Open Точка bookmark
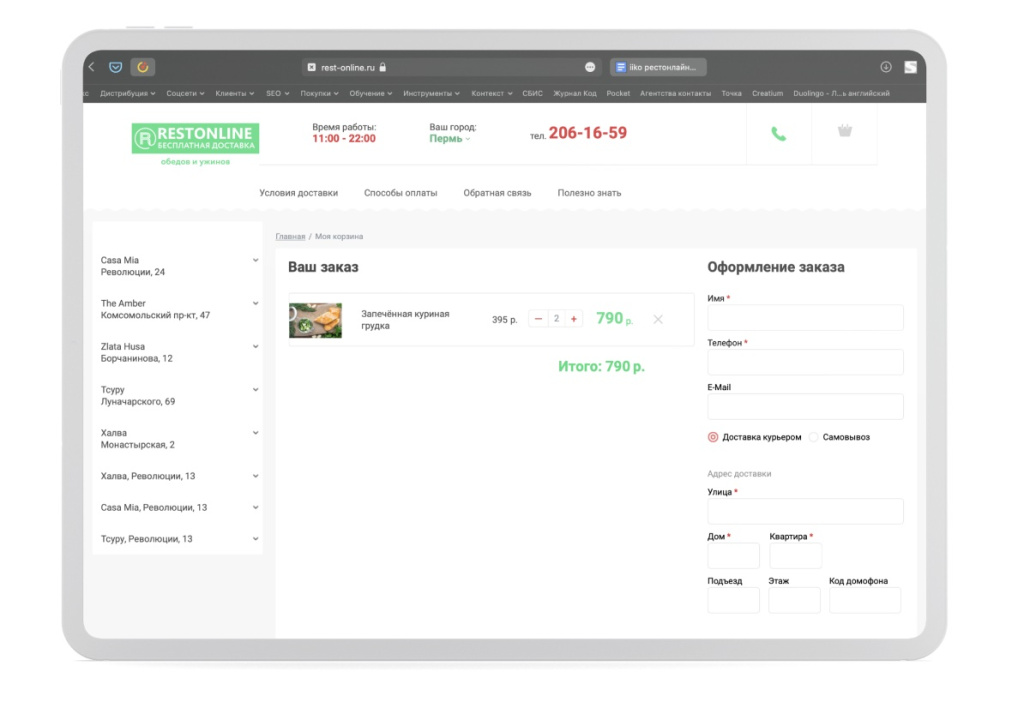 [731, 93]
